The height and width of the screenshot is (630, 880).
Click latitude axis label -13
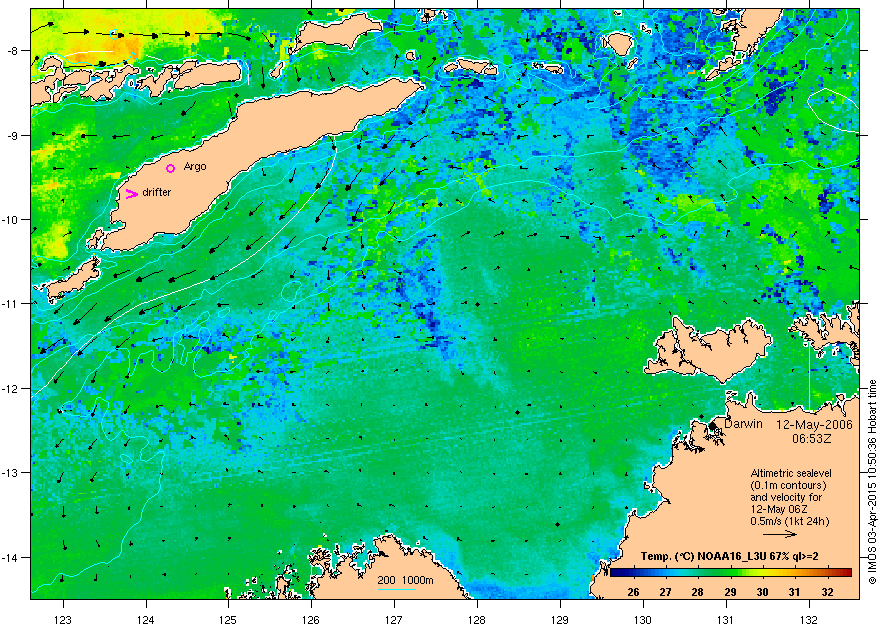[11, 473]
